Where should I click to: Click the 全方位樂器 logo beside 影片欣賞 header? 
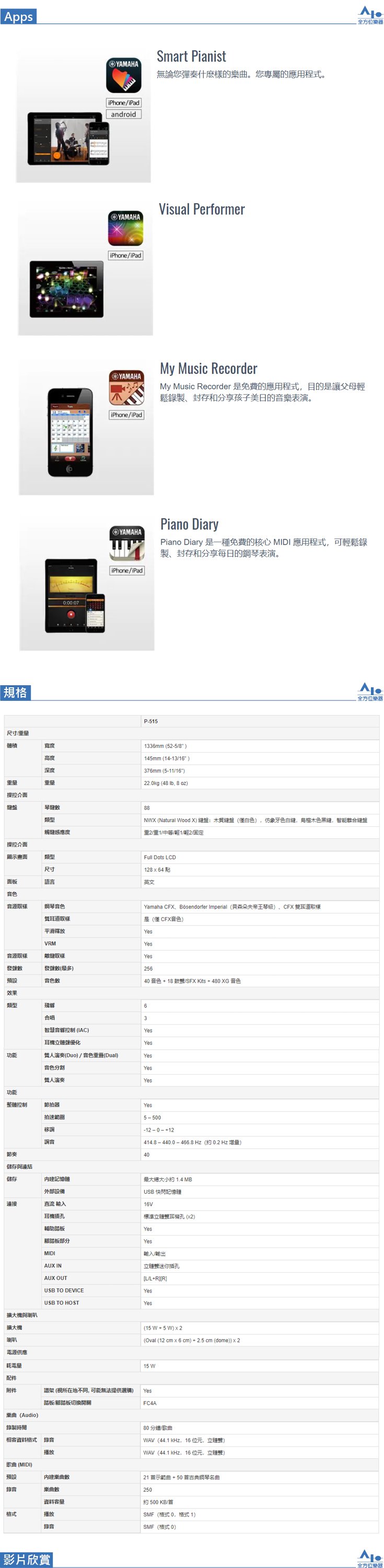(x=370, y=1559)
